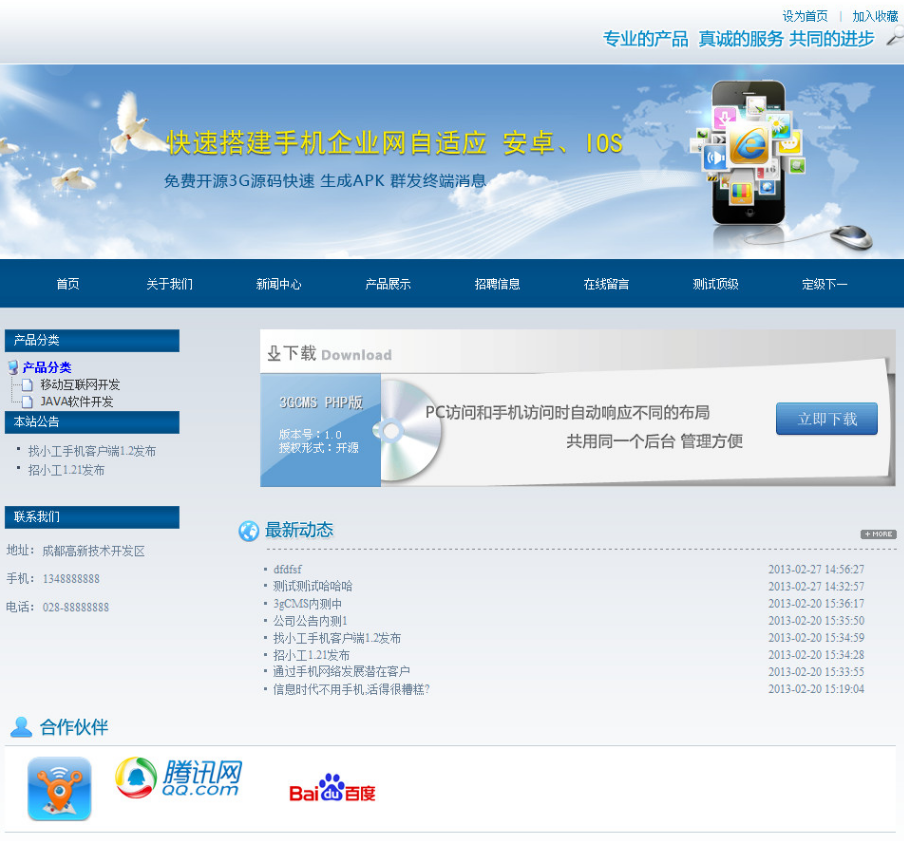Click the phone number 028-88888888

tap(76, 607)
